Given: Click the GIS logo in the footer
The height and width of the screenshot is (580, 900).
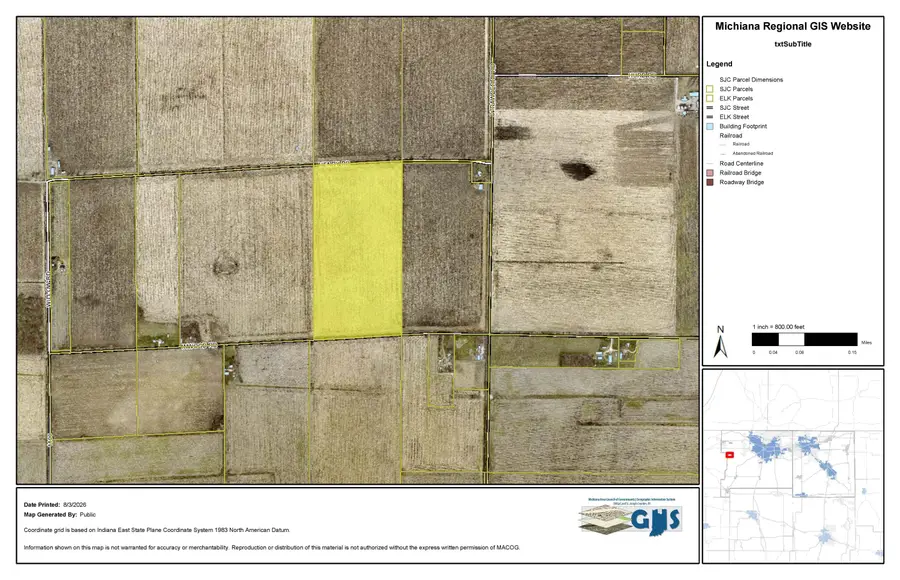Looking at the screenshot, I should pyautogui.click(x=630, y=517).
